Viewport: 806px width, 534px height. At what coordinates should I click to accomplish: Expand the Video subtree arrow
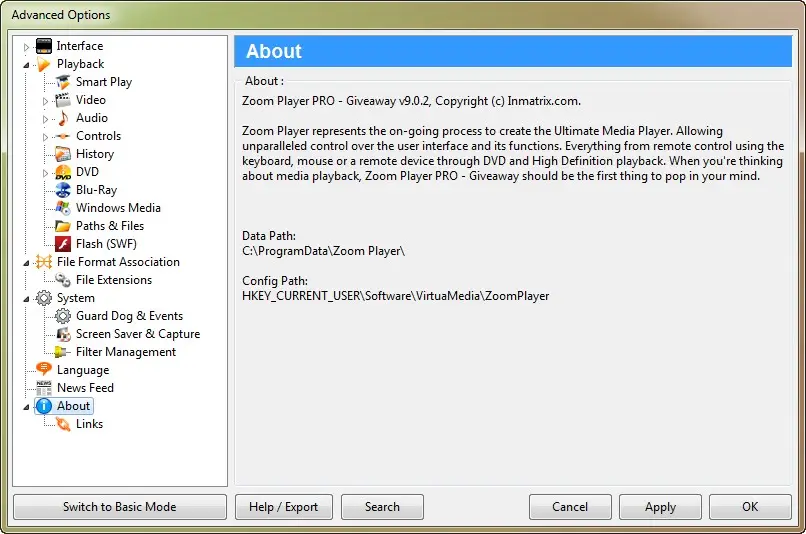(x=45, y=101)
